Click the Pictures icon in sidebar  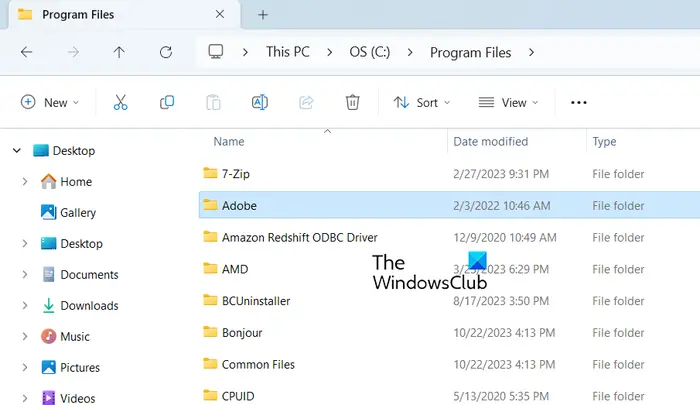[x=49, y=367]
